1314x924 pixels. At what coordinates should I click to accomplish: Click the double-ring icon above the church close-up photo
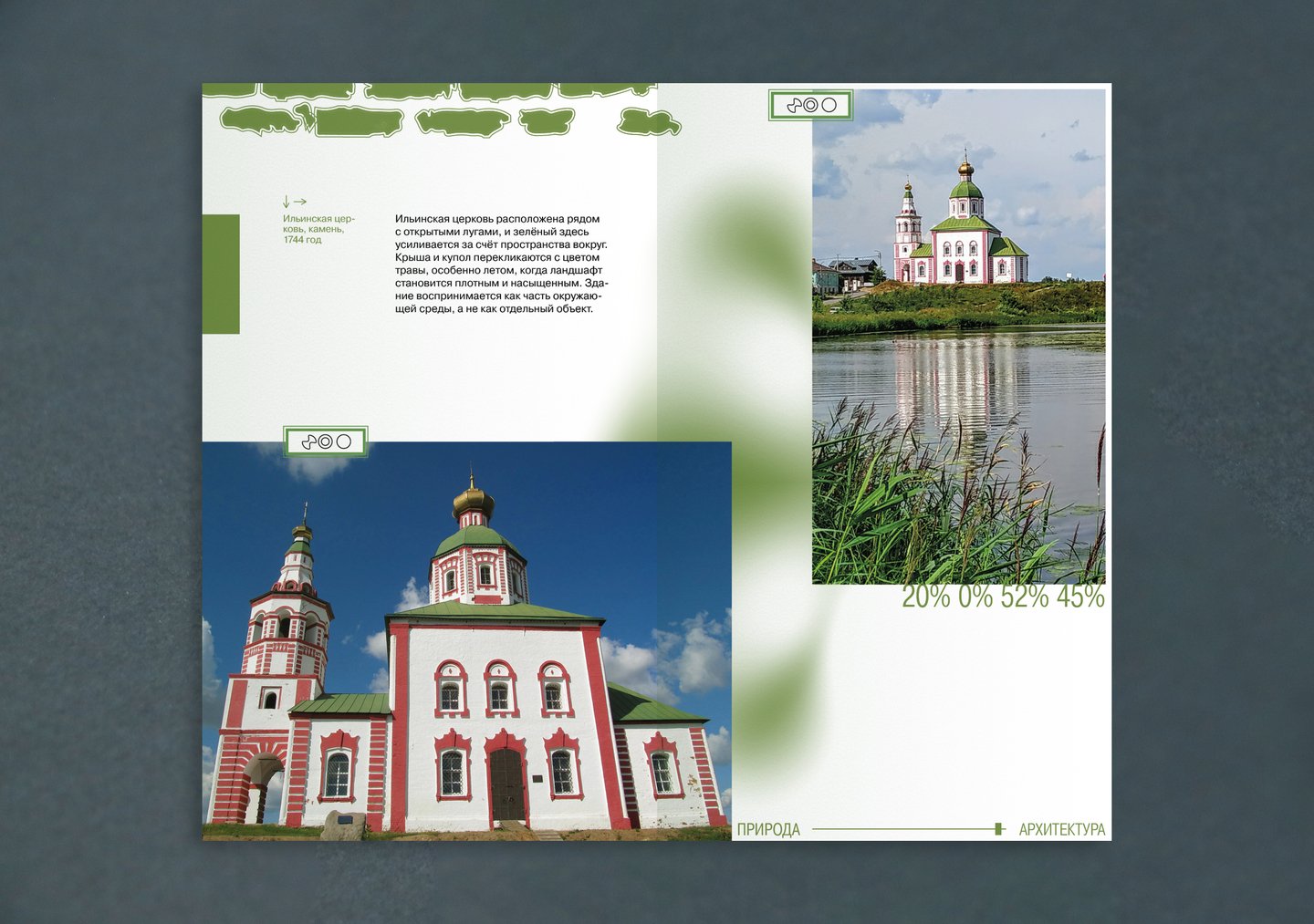pos(325,442)
